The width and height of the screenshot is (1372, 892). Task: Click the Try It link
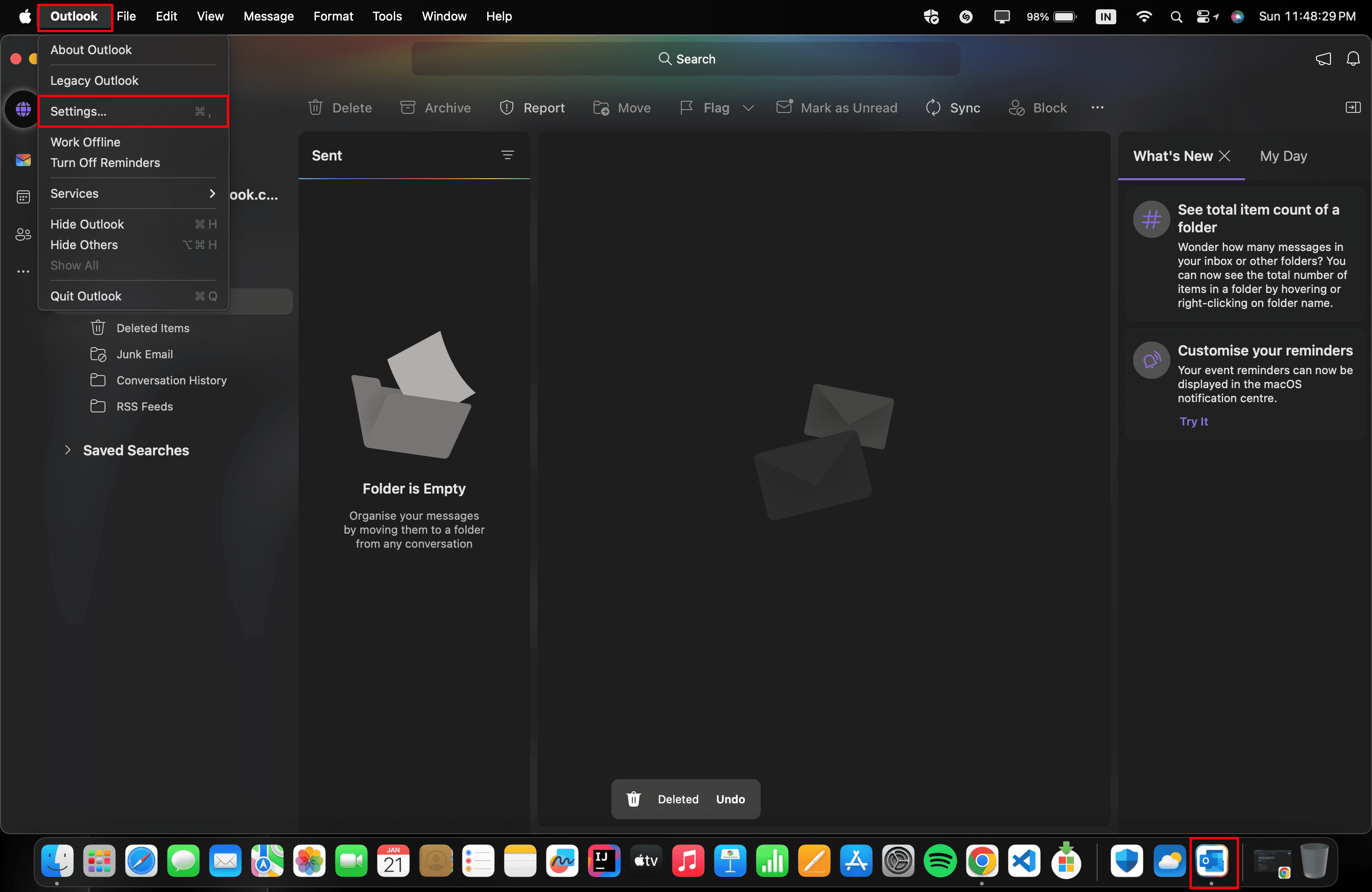[1193, 421]
